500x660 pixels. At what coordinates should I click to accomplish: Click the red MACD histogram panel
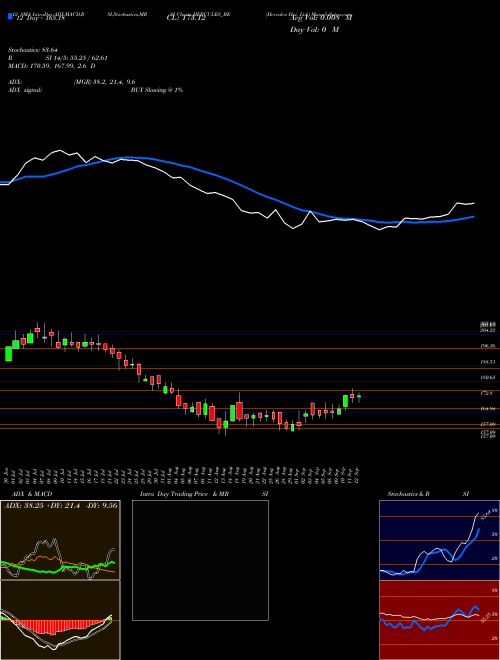click(60, 620)
